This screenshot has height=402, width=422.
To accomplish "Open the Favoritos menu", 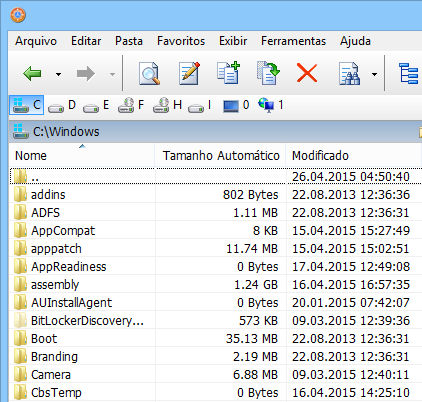I will coord(181,41).
